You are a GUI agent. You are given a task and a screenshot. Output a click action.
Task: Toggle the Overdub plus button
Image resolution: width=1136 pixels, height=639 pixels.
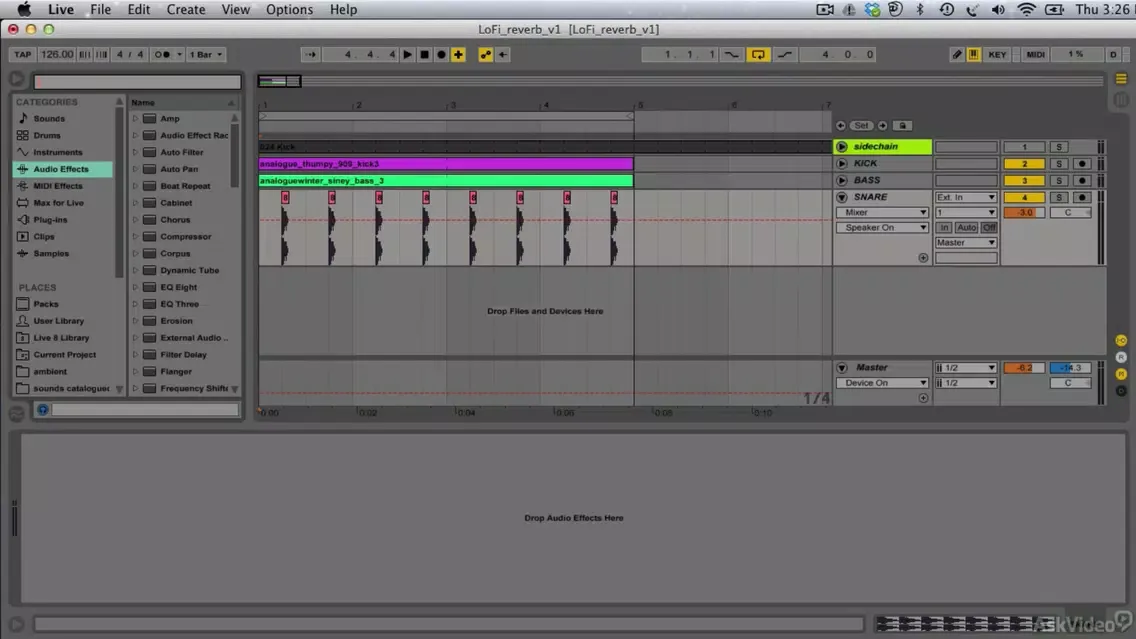coord(459,54)
